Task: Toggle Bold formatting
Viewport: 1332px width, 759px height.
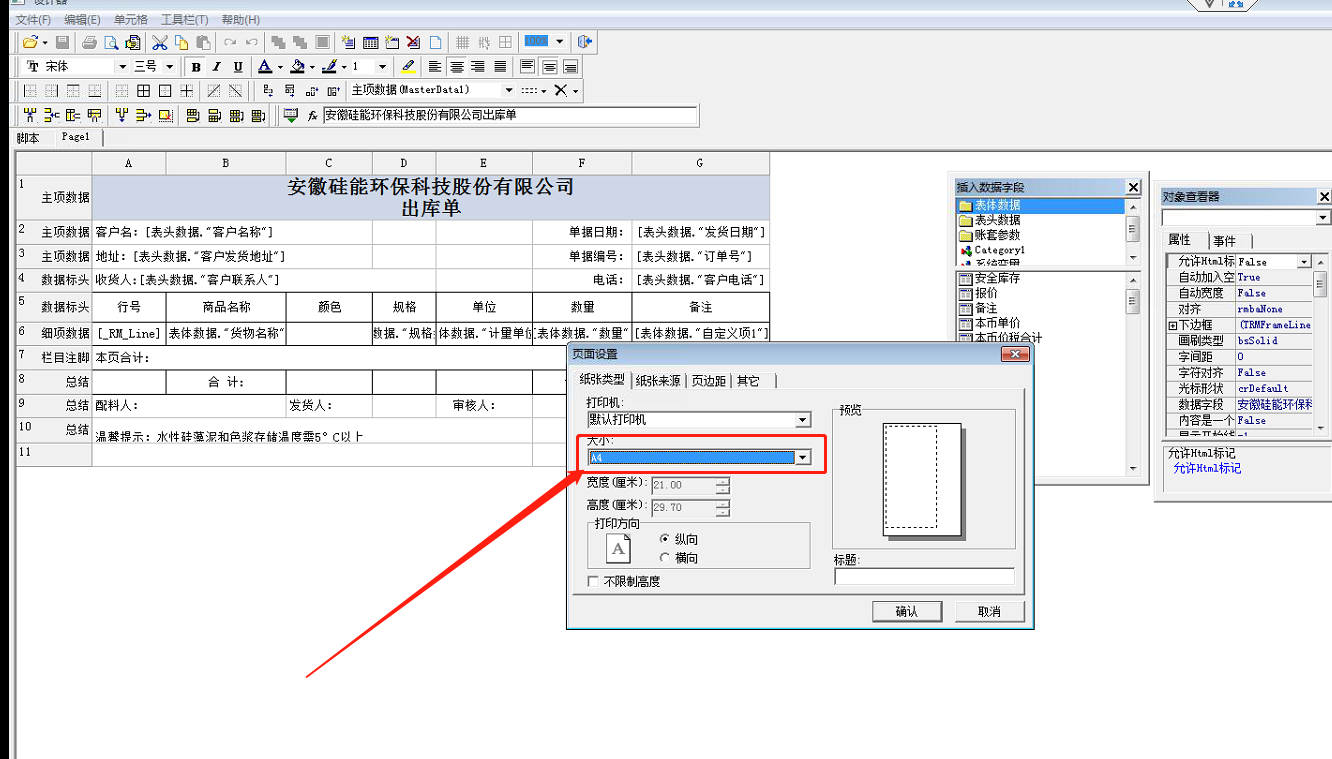Action: click(196, 67)
